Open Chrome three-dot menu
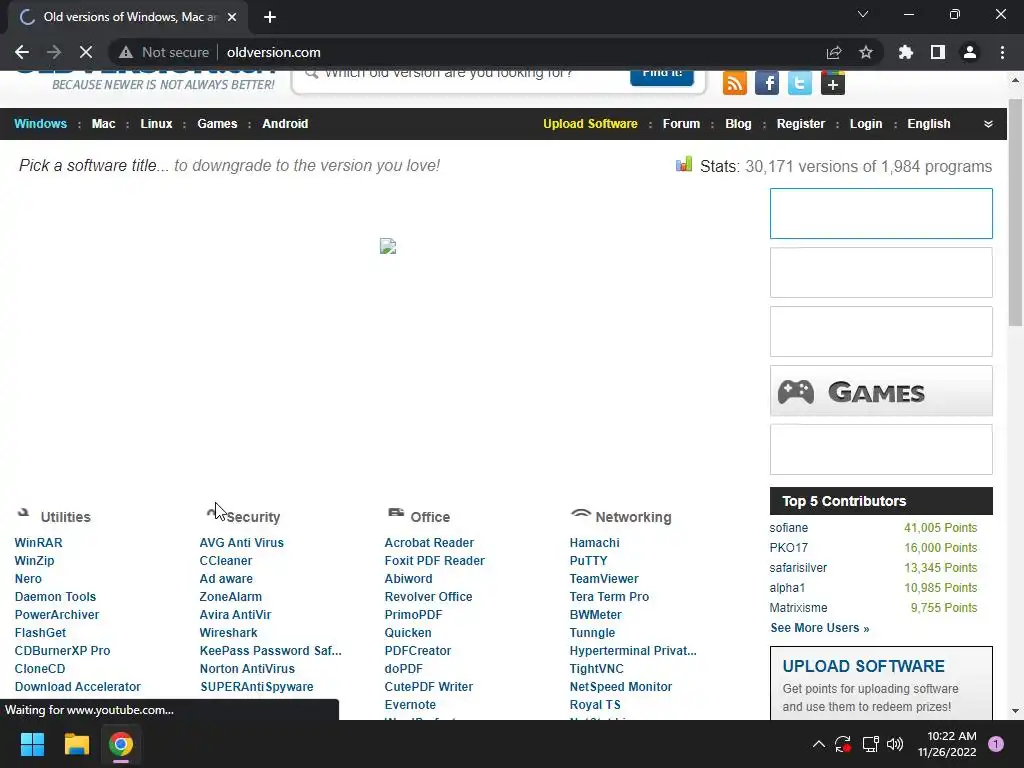 [x=1002, y=52]
